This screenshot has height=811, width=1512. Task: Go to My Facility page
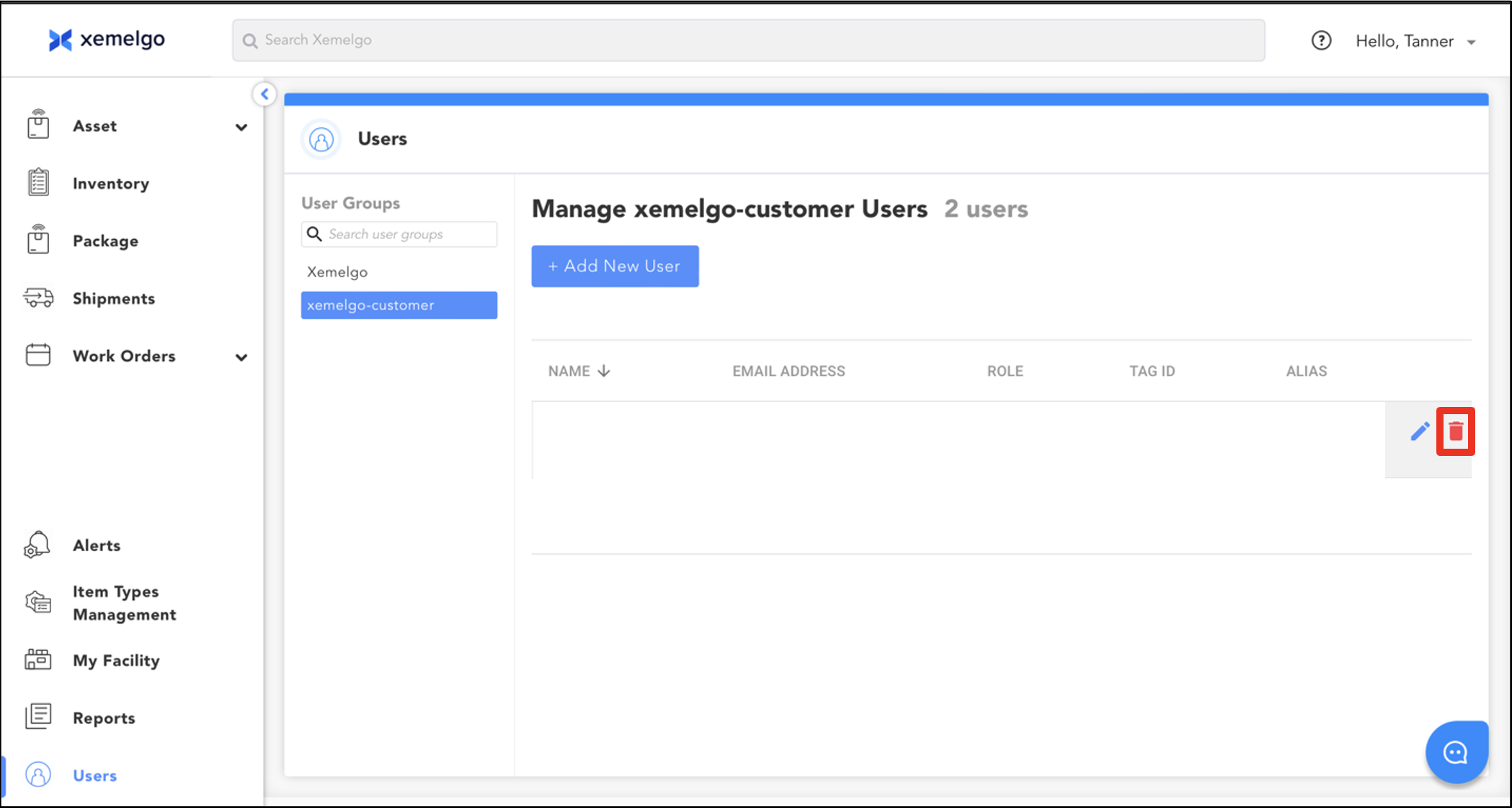pos(115,660)
